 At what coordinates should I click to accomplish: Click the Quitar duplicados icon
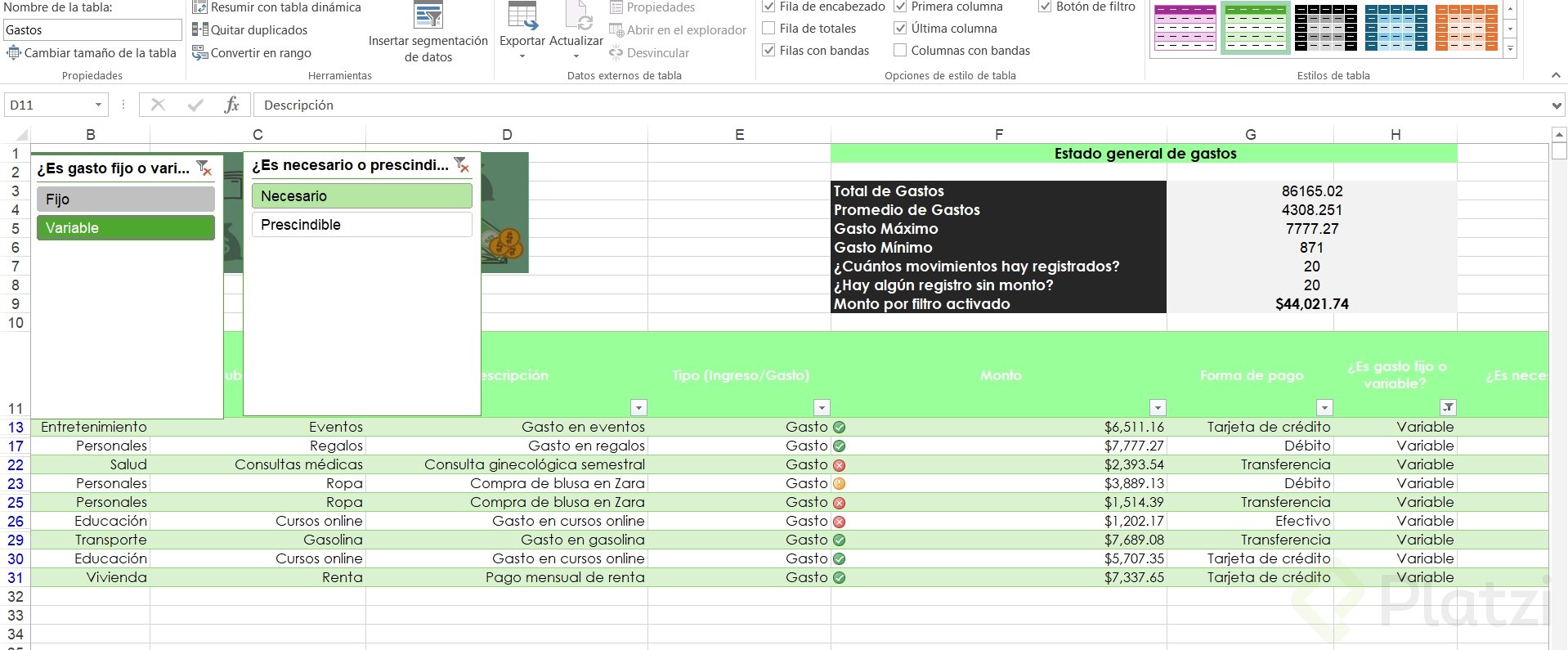199,29
